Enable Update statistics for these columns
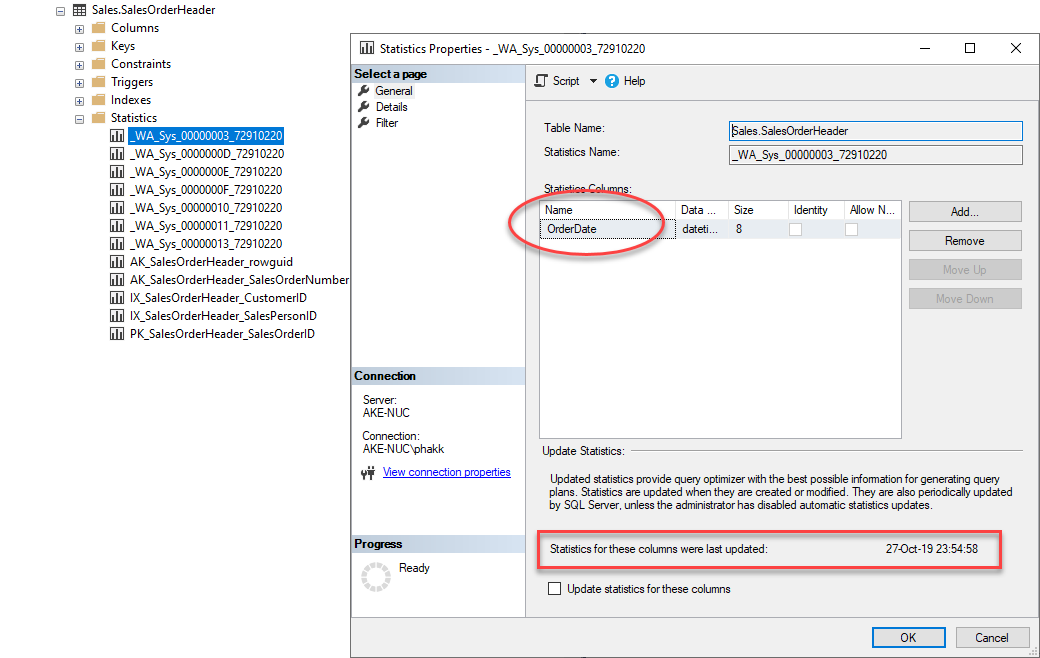Viewport: 1040px width, 658px height. (554, 589)
